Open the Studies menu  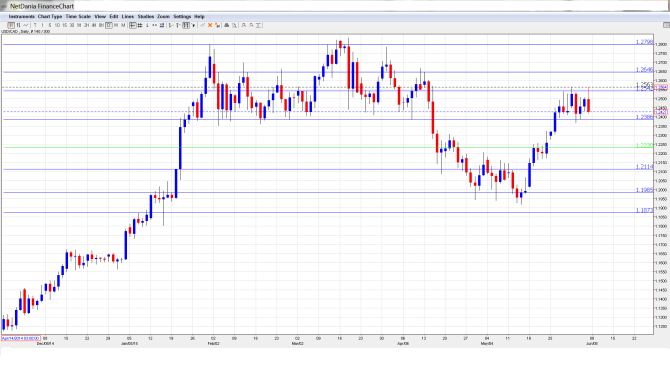146,17
